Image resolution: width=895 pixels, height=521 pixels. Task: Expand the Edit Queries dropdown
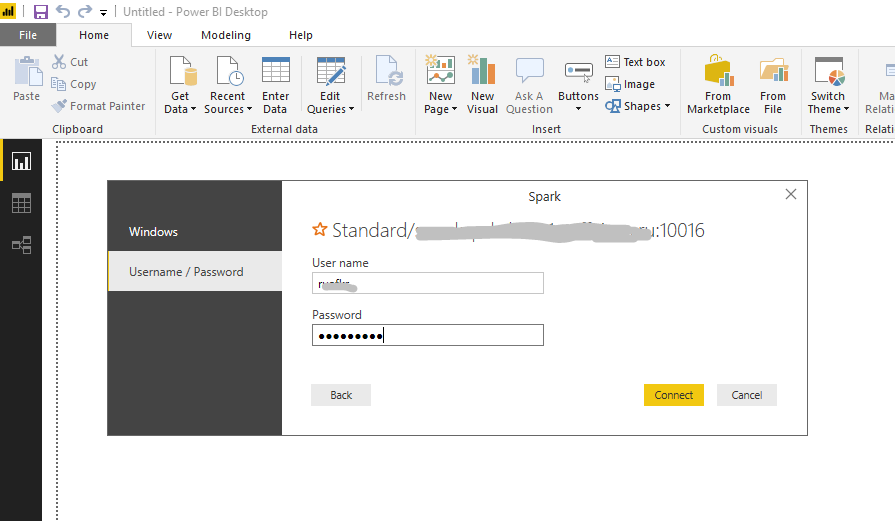tap(330, 109)
